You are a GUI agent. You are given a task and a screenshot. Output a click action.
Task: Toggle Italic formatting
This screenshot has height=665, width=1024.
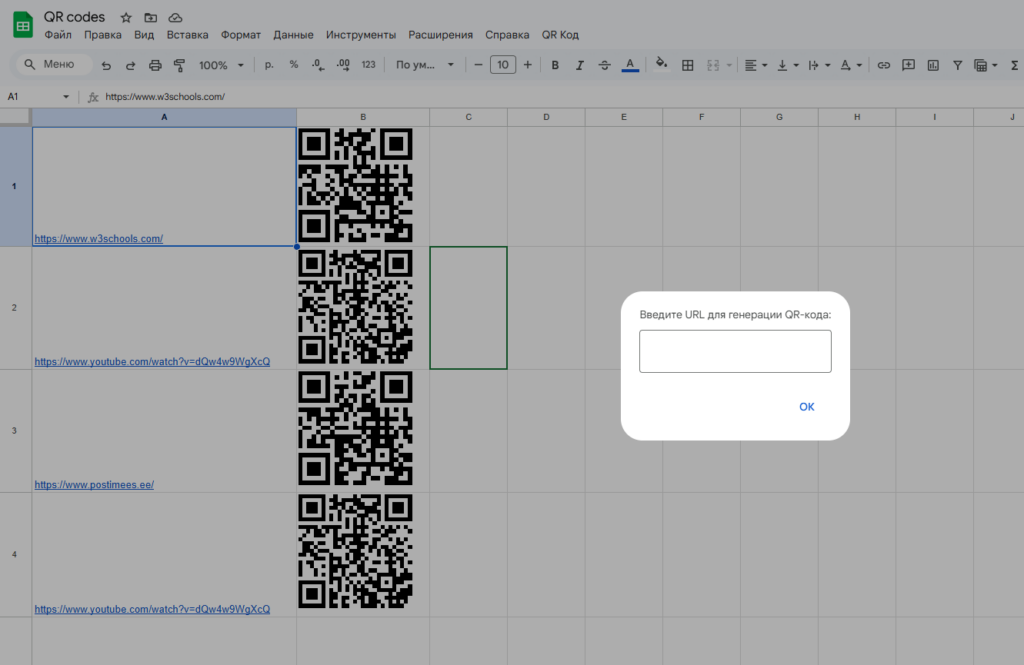pos(580,65)
